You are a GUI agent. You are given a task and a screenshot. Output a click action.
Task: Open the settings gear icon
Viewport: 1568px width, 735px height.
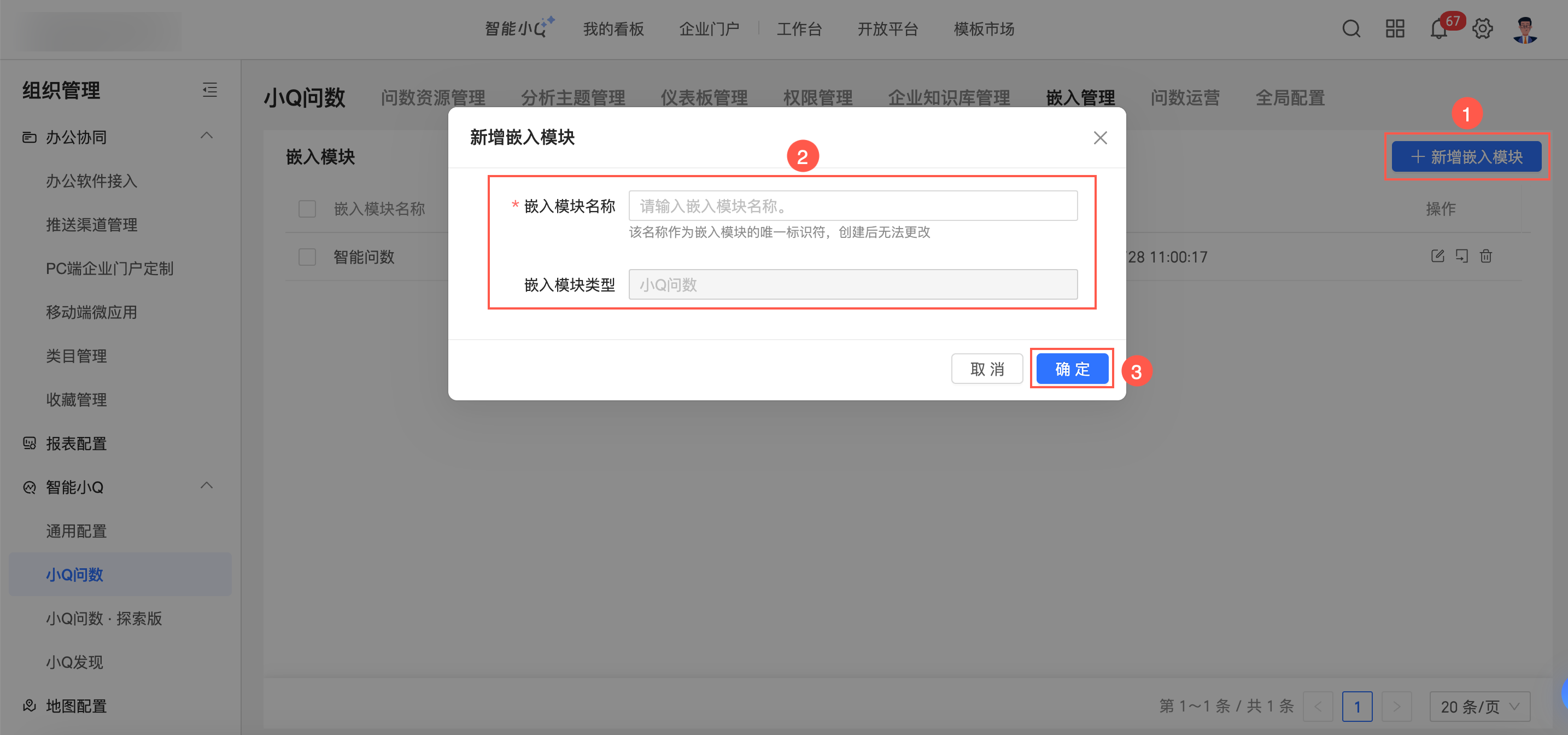tap(1482, 28)
